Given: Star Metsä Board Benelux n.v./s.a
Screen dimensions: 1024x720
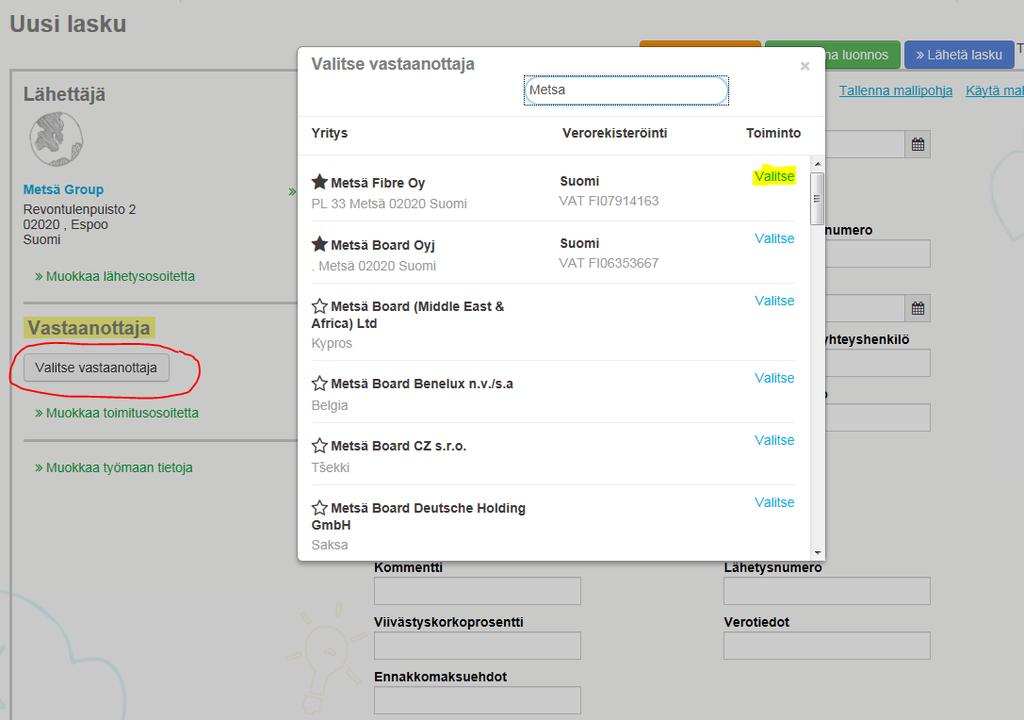Looking at the screenshot, I should click(x=319, y=383).
